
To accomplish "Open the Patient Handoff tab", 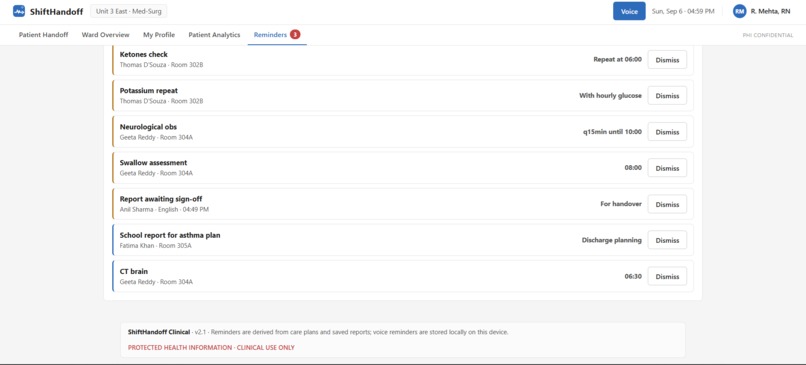I will coord(43,35).
